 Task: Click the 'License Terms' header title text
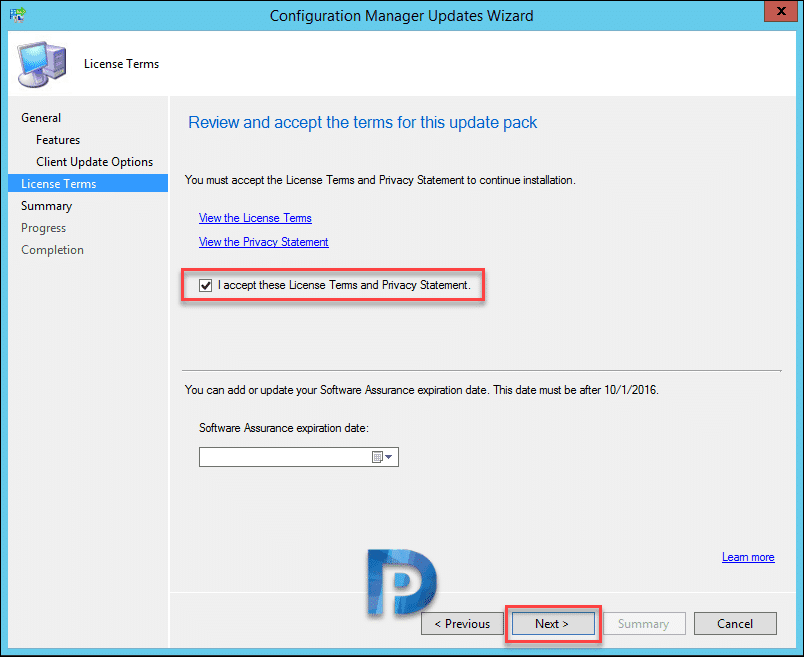click(122, 64)
